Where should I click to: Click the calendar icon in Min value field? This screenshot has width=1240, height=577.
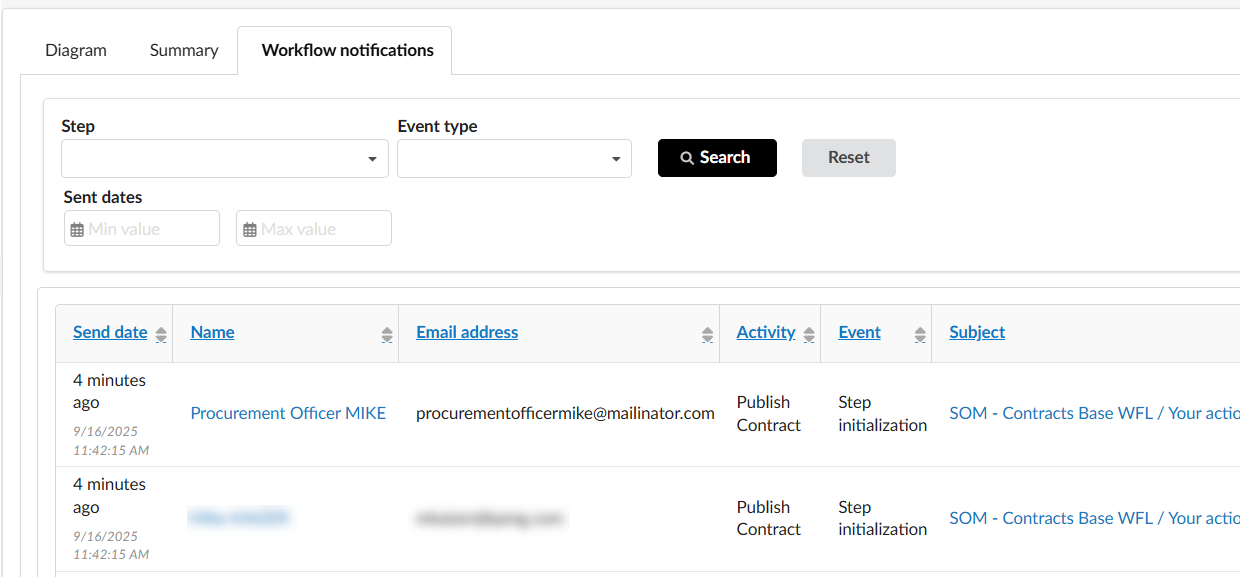77,229
